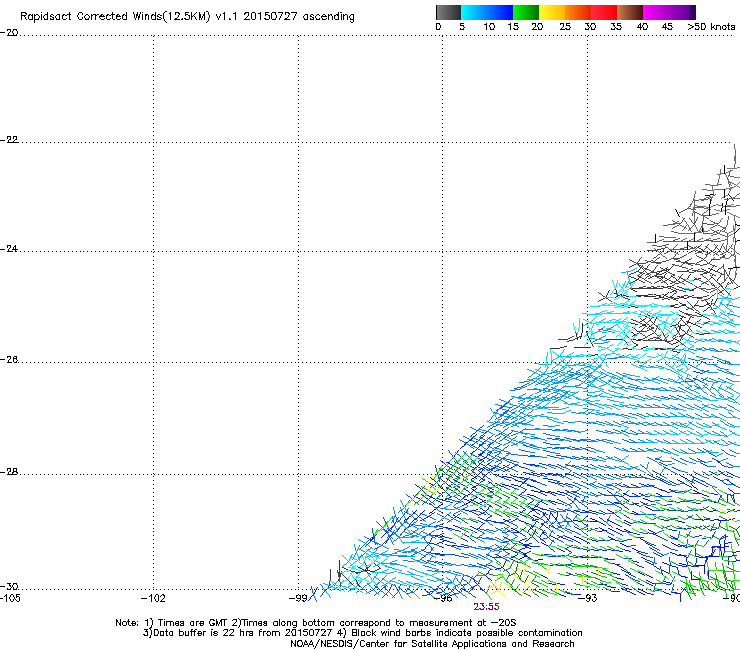This screenshot has width=740, height=650.
Task: Click the legend label '25'
Action: pyautogui.click(x=565, y=27)
